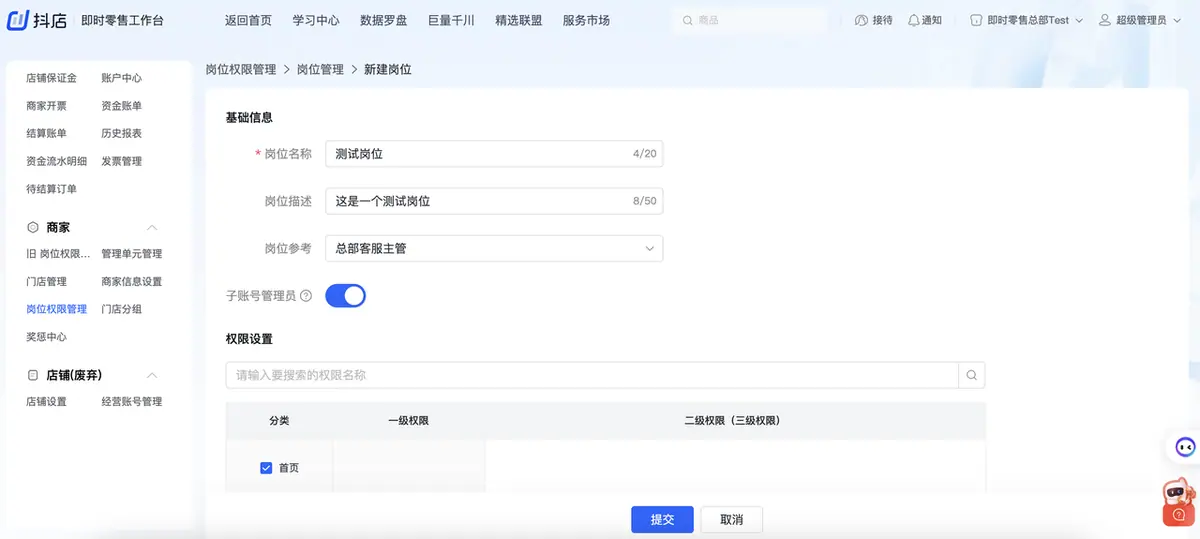
Task: Click the red robot mascot icon
Action: click(x=1178, y=503)
